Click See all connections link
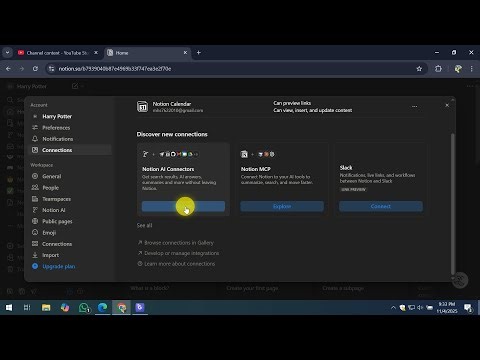 [144, 225]
